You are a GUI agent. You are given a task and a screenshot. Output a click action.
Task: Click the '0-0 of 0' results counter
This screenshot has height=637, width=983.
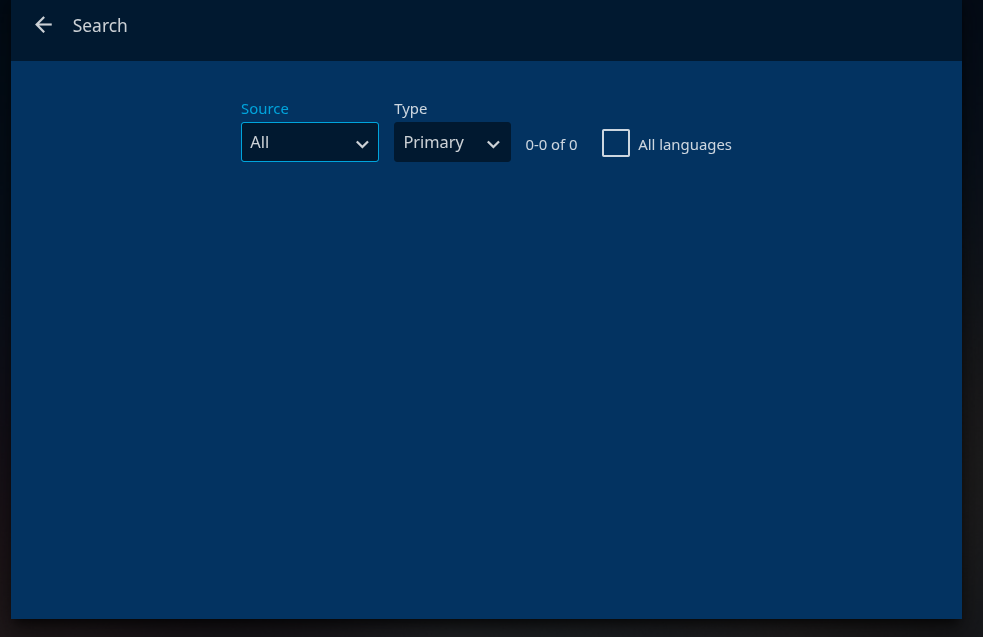tap(551, 145)
